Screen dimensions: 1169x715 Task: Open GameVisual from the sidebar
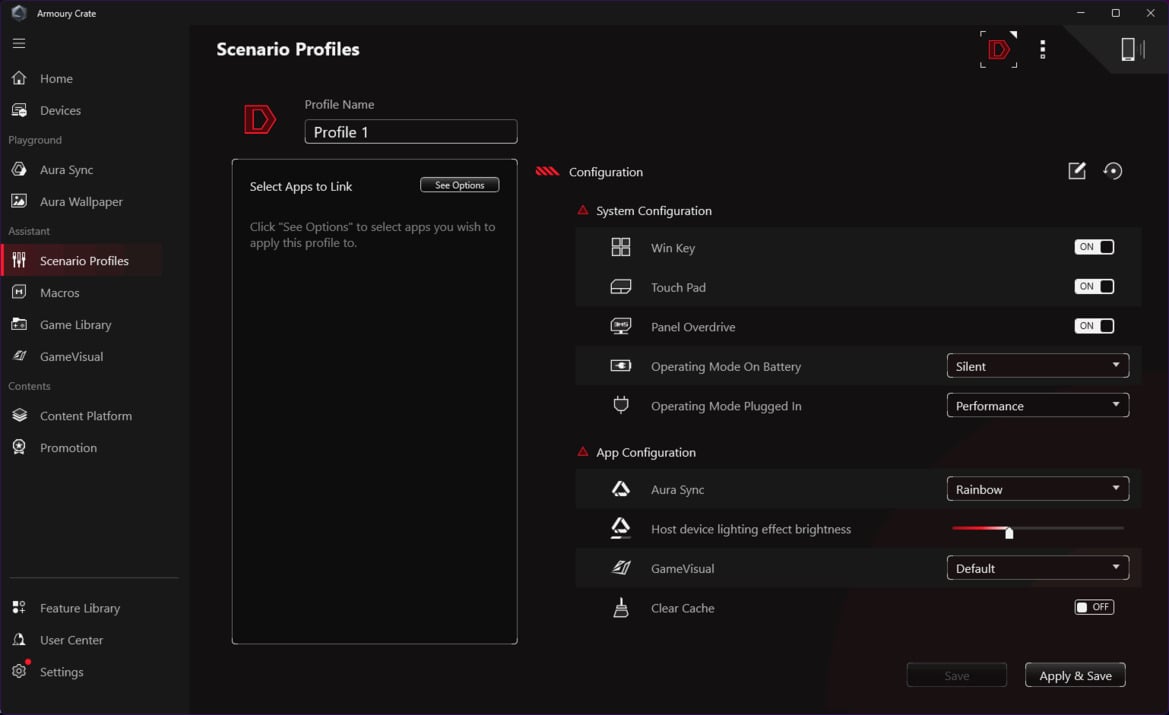tap(71, 356)
